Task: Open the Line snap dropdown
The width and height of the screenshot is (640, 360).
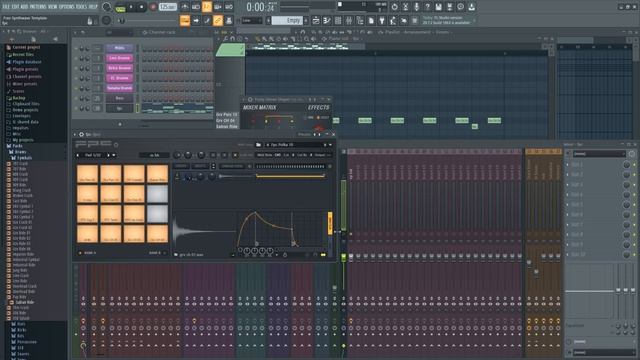Action: tap(251, 20)
